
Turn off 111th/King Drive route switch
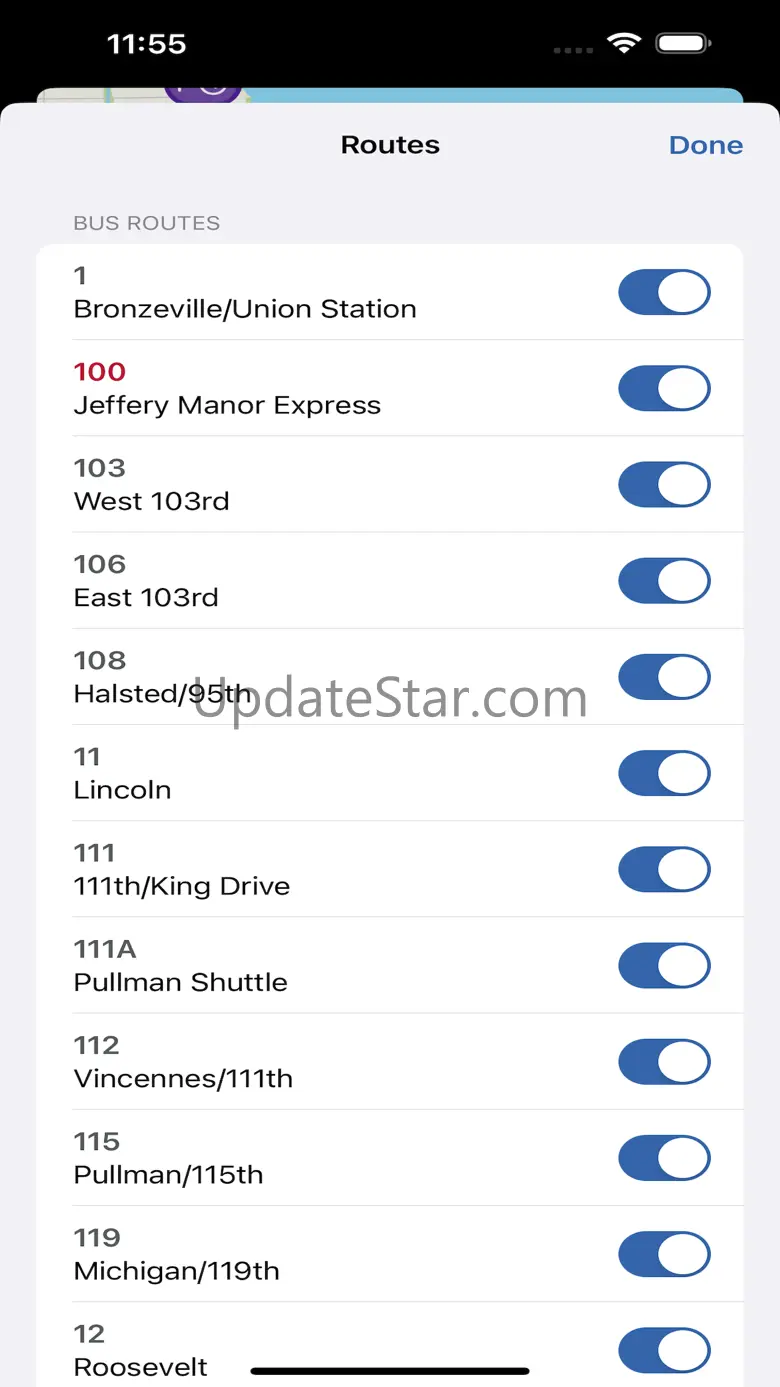(664, 869)
